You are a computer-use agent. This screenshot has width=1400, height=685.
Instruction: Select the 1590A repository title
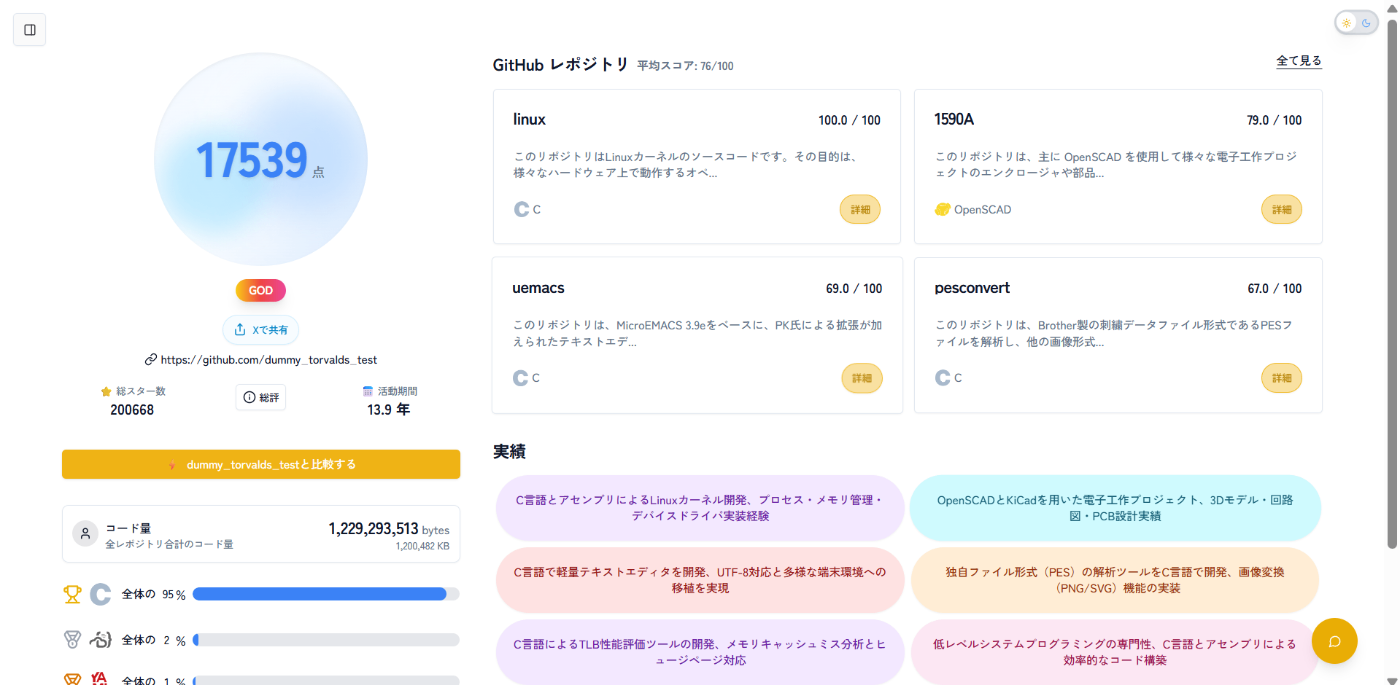[x=954, y=119]
